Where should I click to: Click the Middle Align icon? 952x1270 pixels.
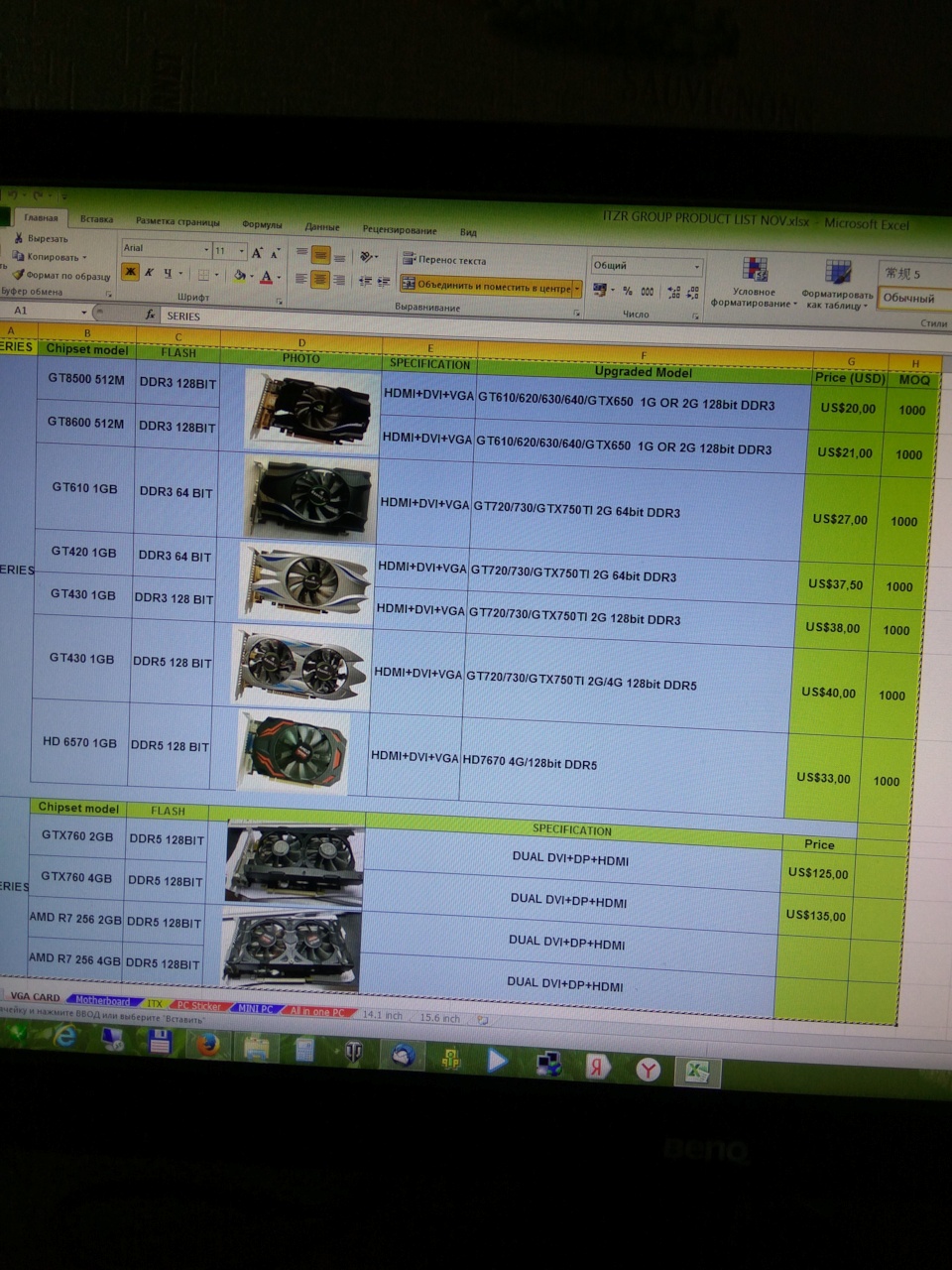pyautogui.click(x=320, y=255)
